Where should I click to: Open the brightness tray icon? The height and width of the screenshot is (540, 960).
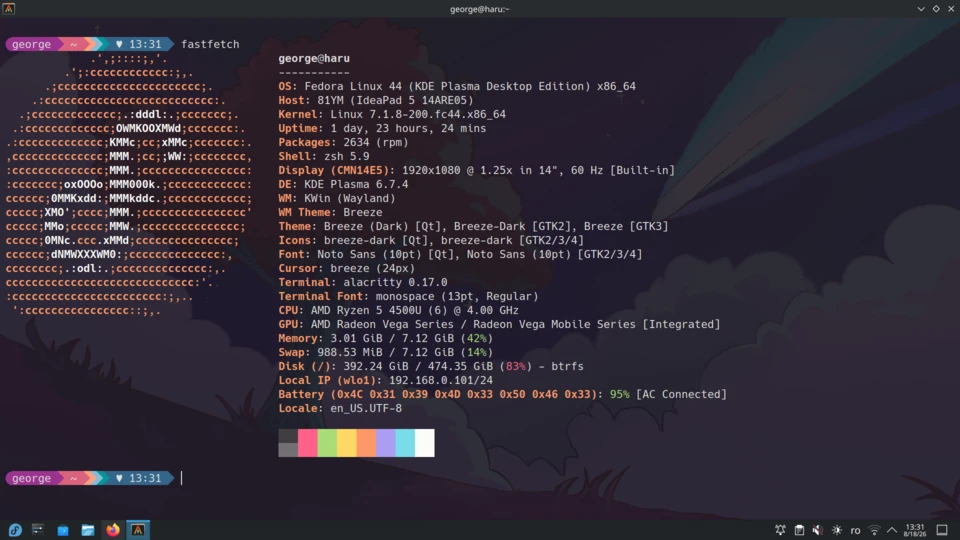[x=837, y=530]
